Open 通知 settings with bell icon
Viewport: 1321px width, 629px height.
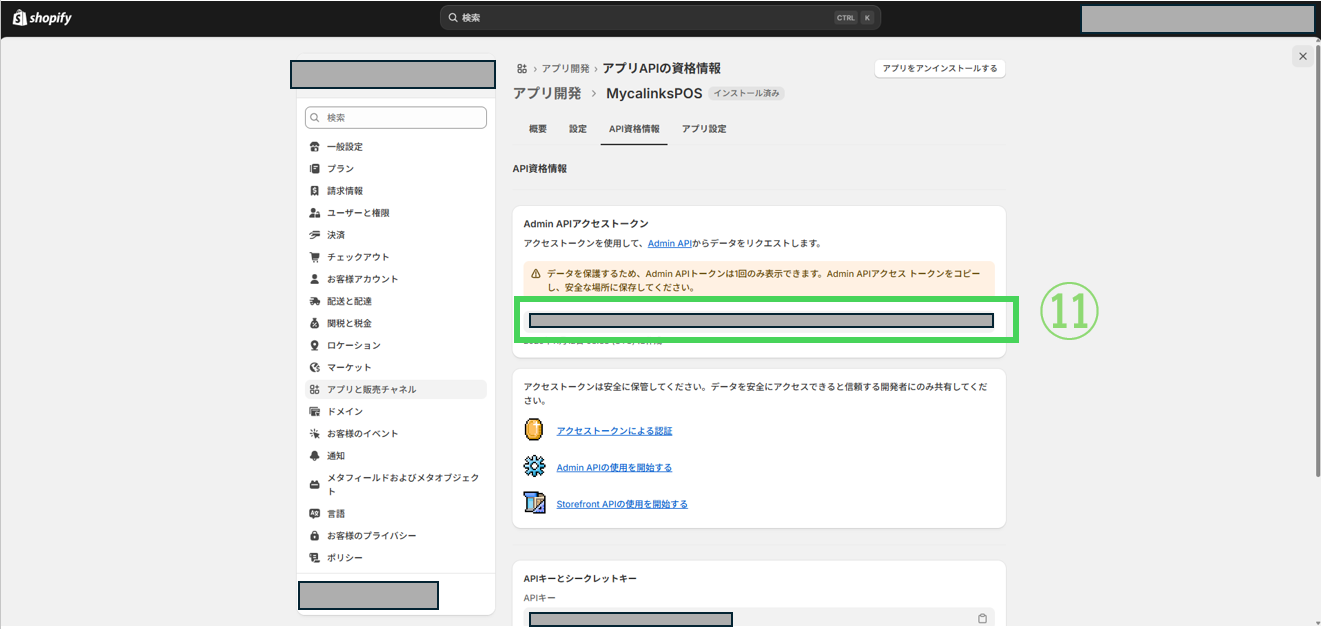point(335,456)
